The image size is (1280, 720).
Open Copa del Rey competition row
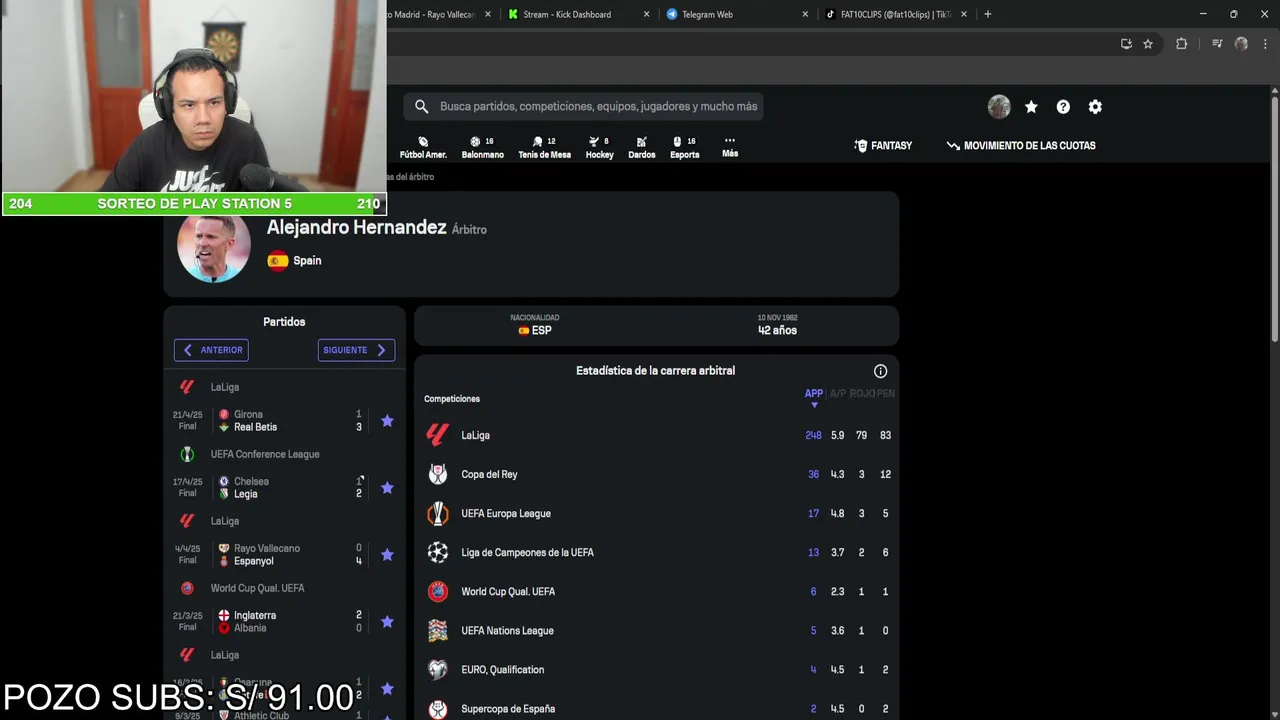coord(656,474)
